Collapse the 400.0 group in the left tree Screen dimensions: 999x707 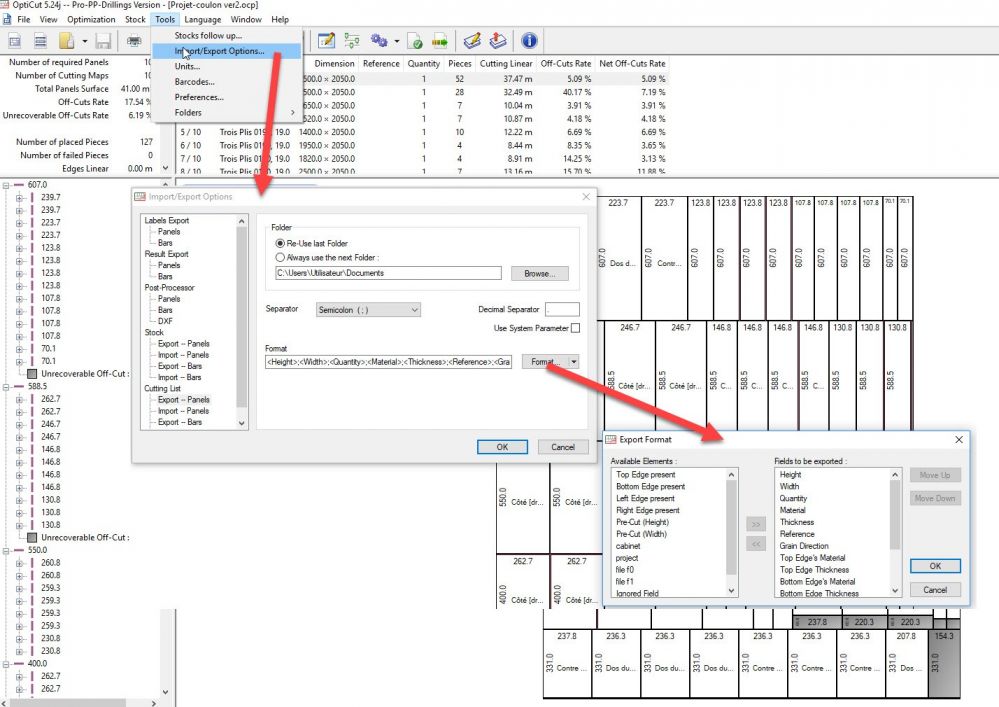[x=6, y=664]
